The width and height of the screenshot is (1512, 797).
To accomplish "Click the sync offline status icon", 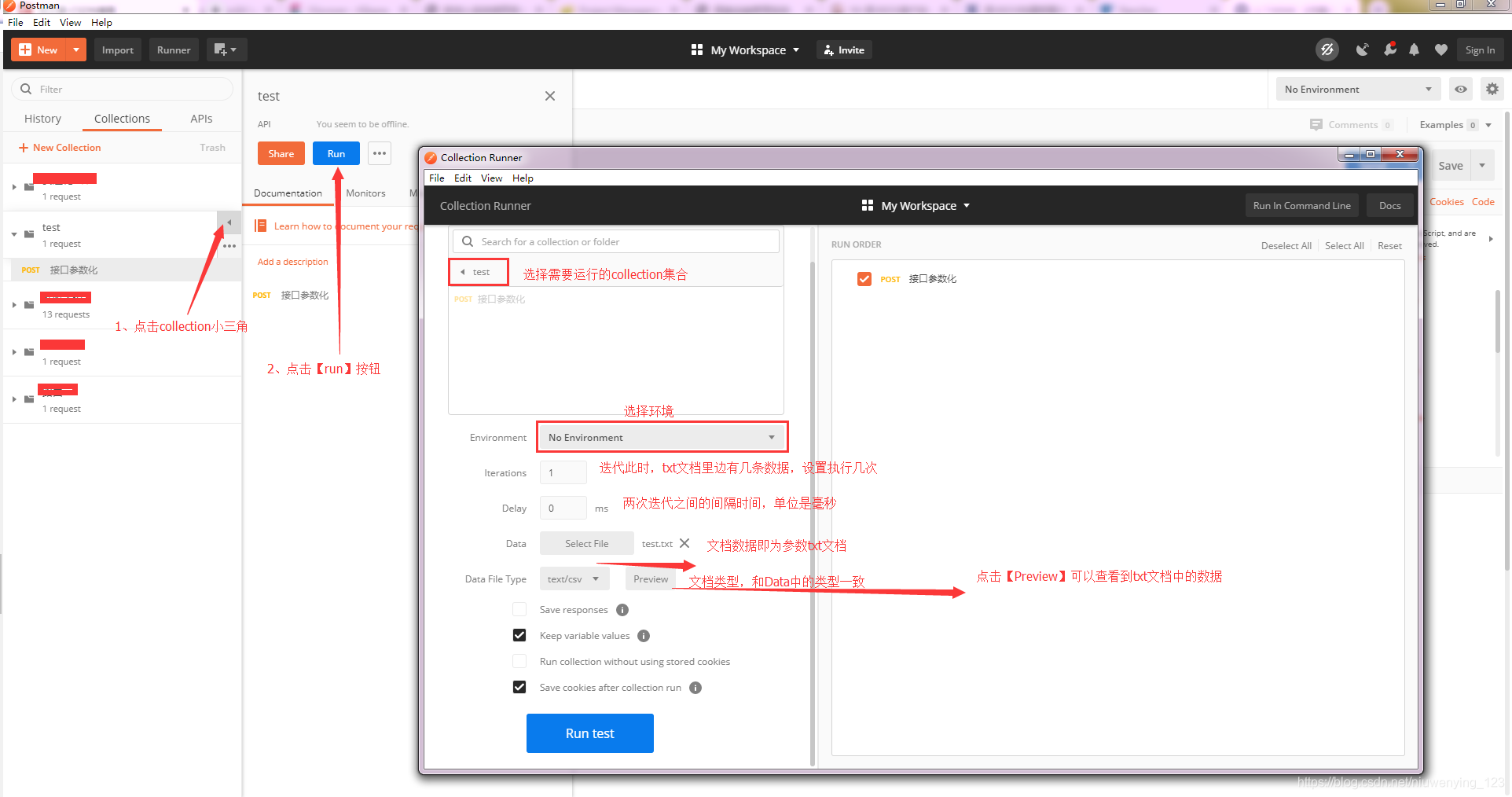I will 1327,50.
